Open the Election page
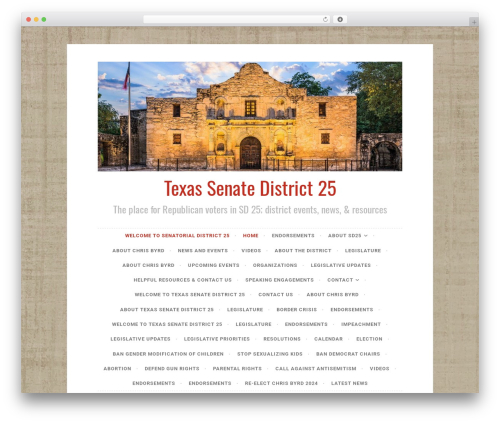Screen dimensions: 500x423 click(x=369, y=339)
